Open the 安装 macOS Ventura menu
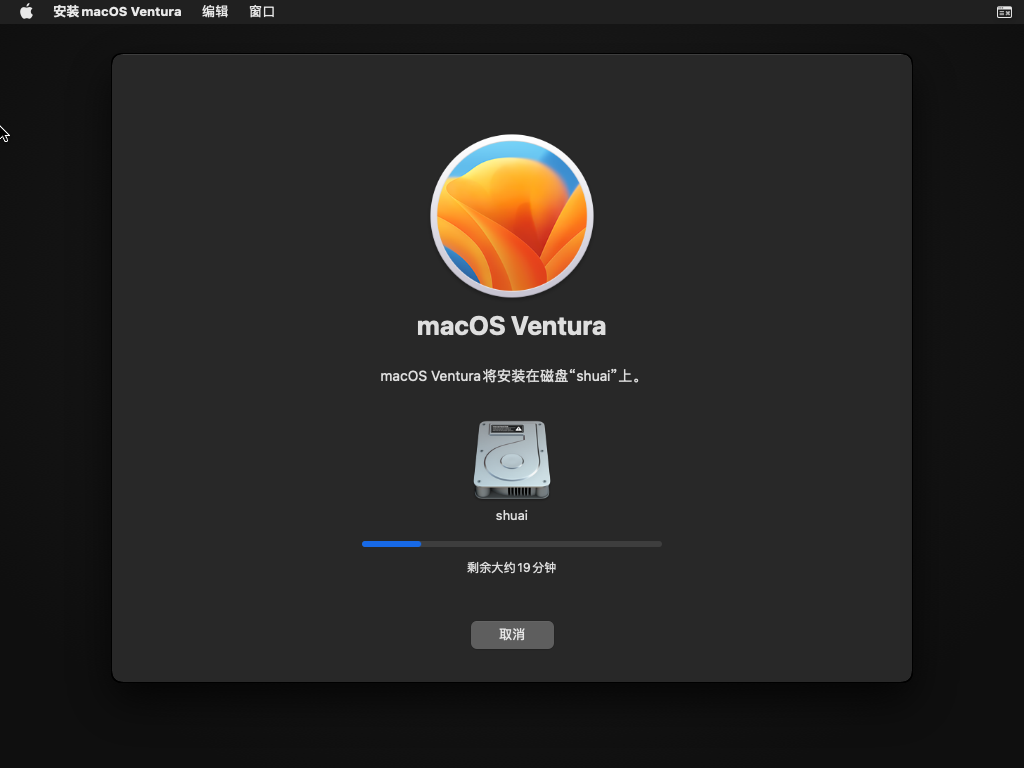The height and width of the screenshot is (768, 1024). click(117, 12)
